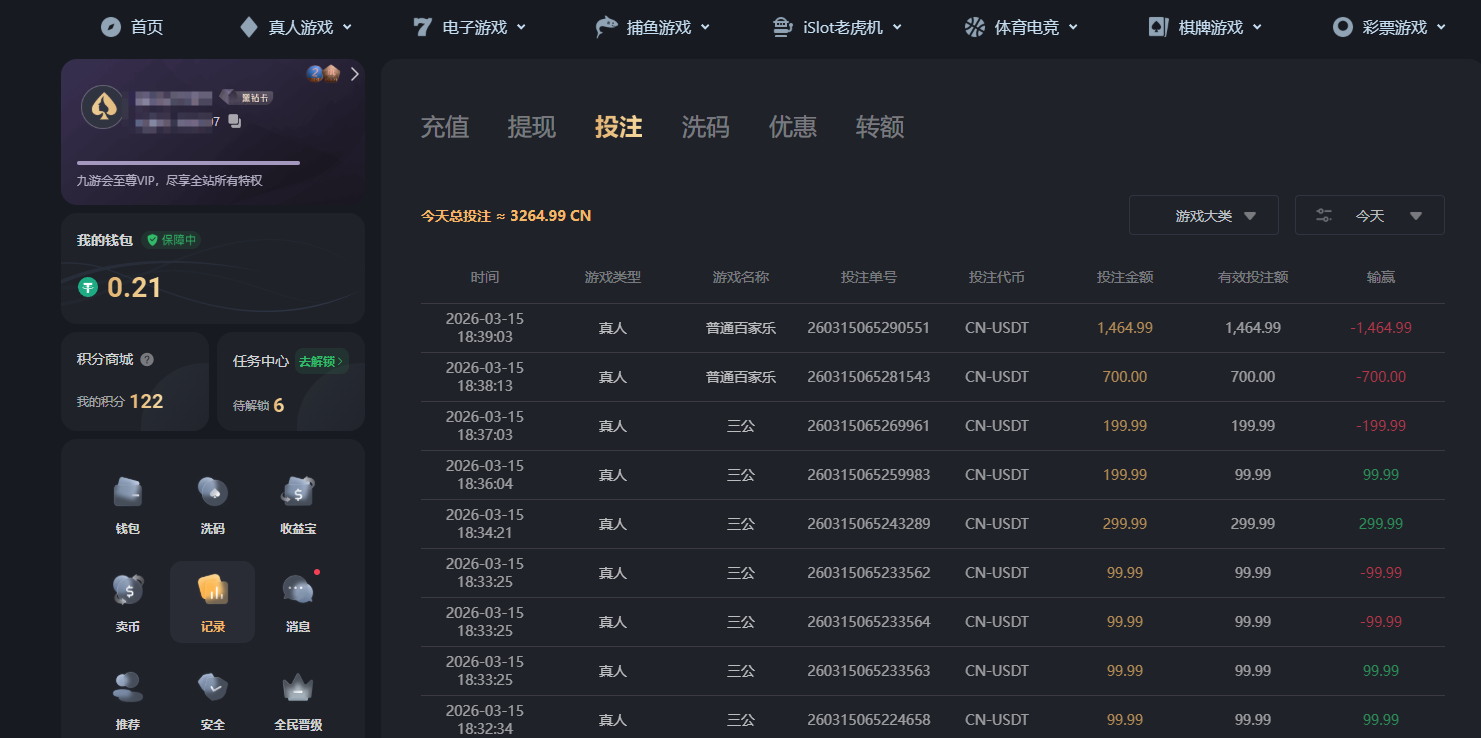The image size is (1481, 738).
Task: Open 收益宝 from the sidebar icons
Action: click(297, 505)
